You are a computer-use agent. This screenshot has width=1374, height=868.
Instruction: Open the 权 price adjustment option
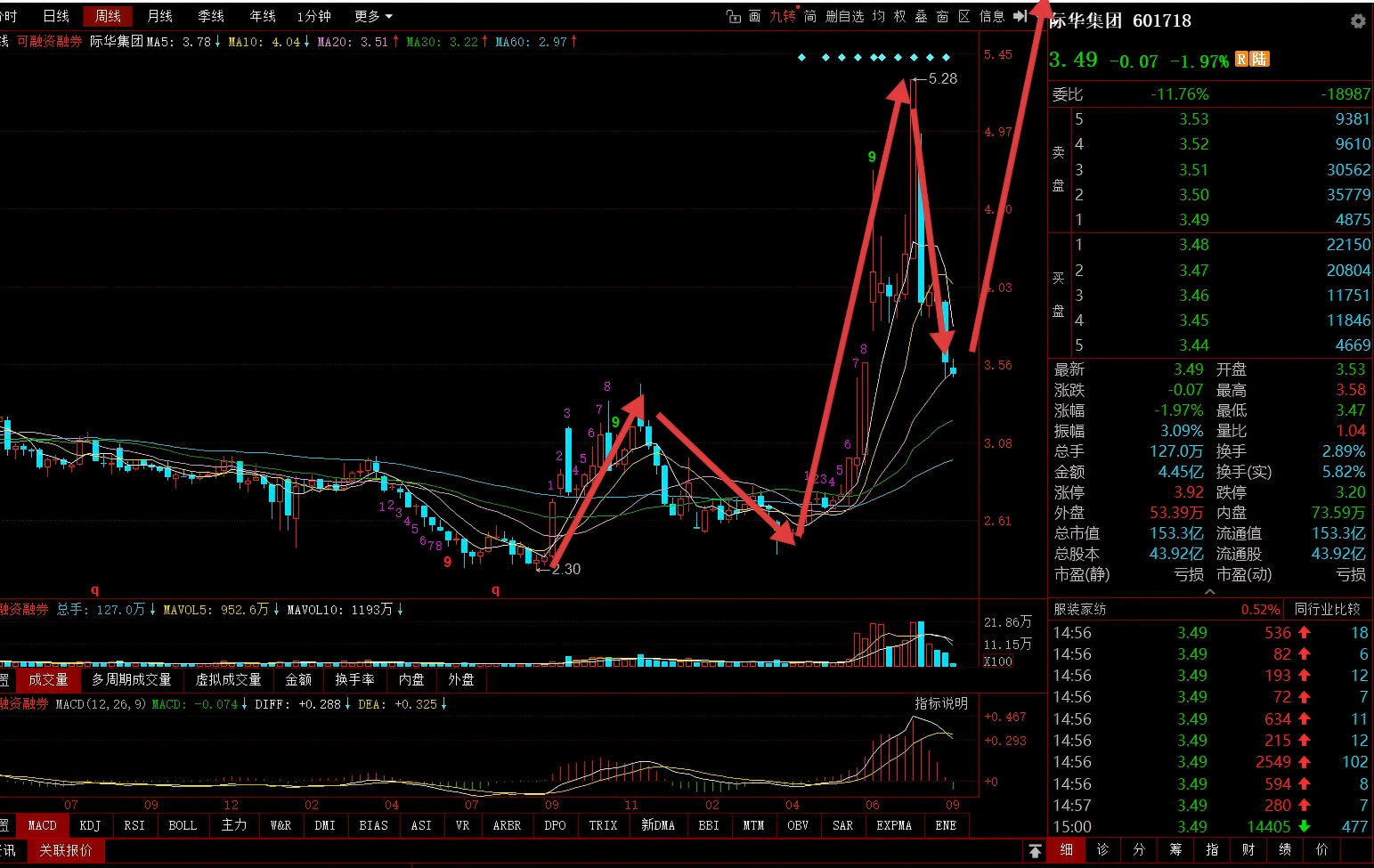point(900,16)
